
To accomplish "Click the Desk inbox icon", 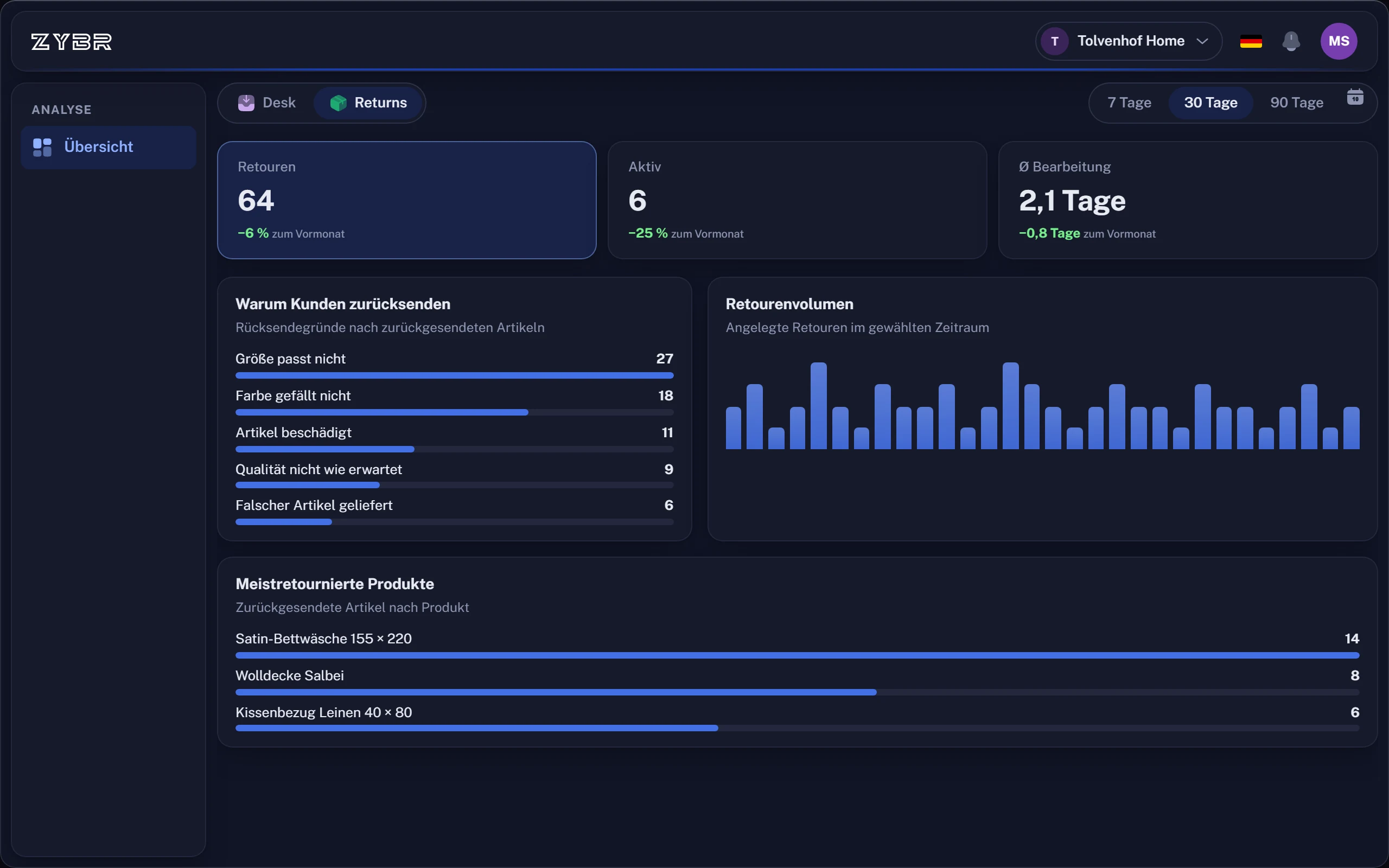I will click(246, 103).
